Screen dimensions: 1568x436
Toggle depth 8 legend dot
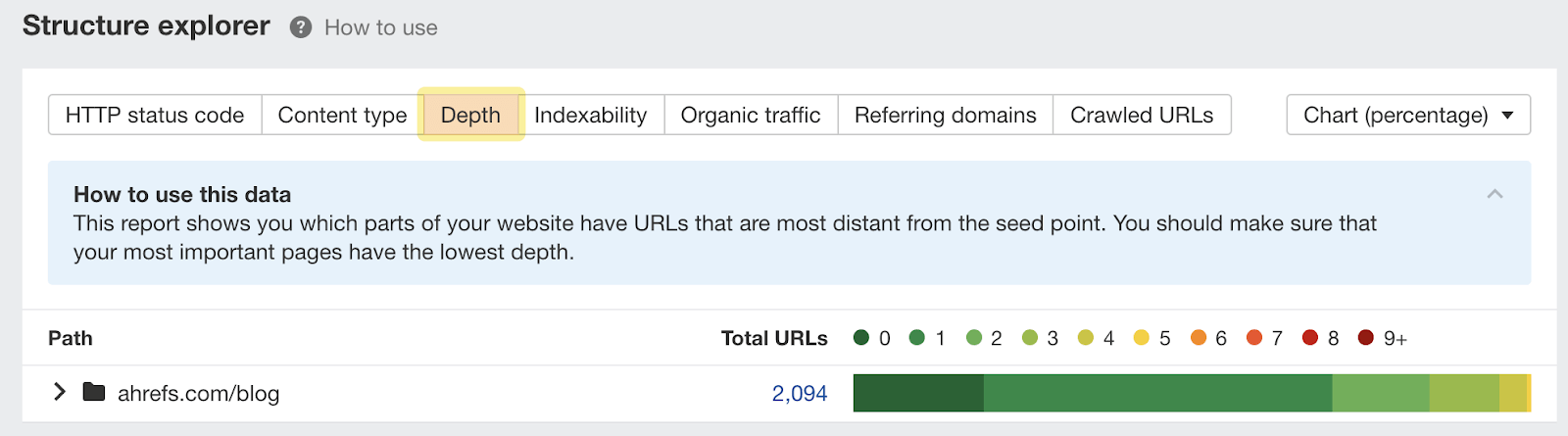(1310, 337)
